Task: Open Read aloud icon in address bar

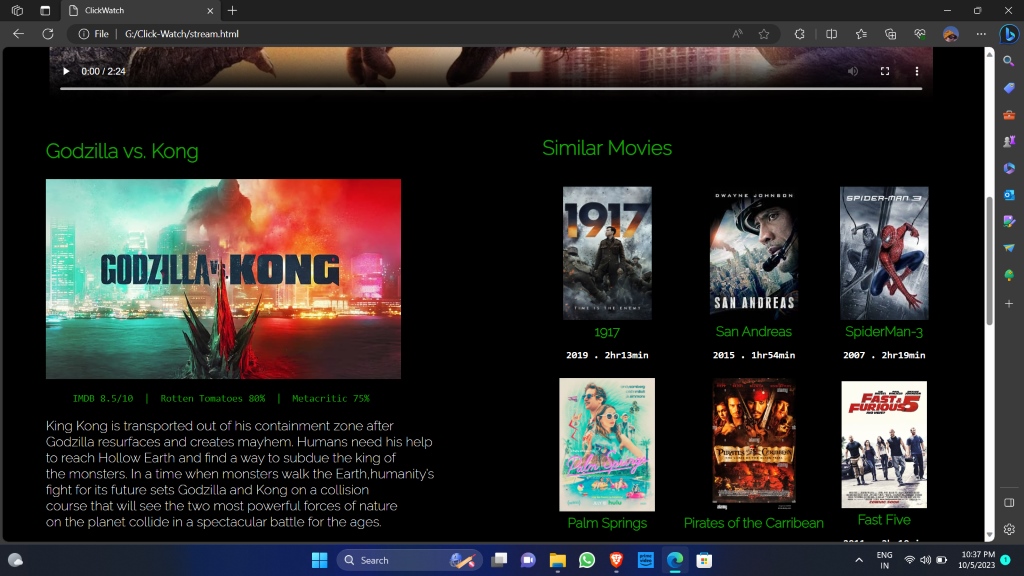Action: pyautogui.click(x=737, y=34)
